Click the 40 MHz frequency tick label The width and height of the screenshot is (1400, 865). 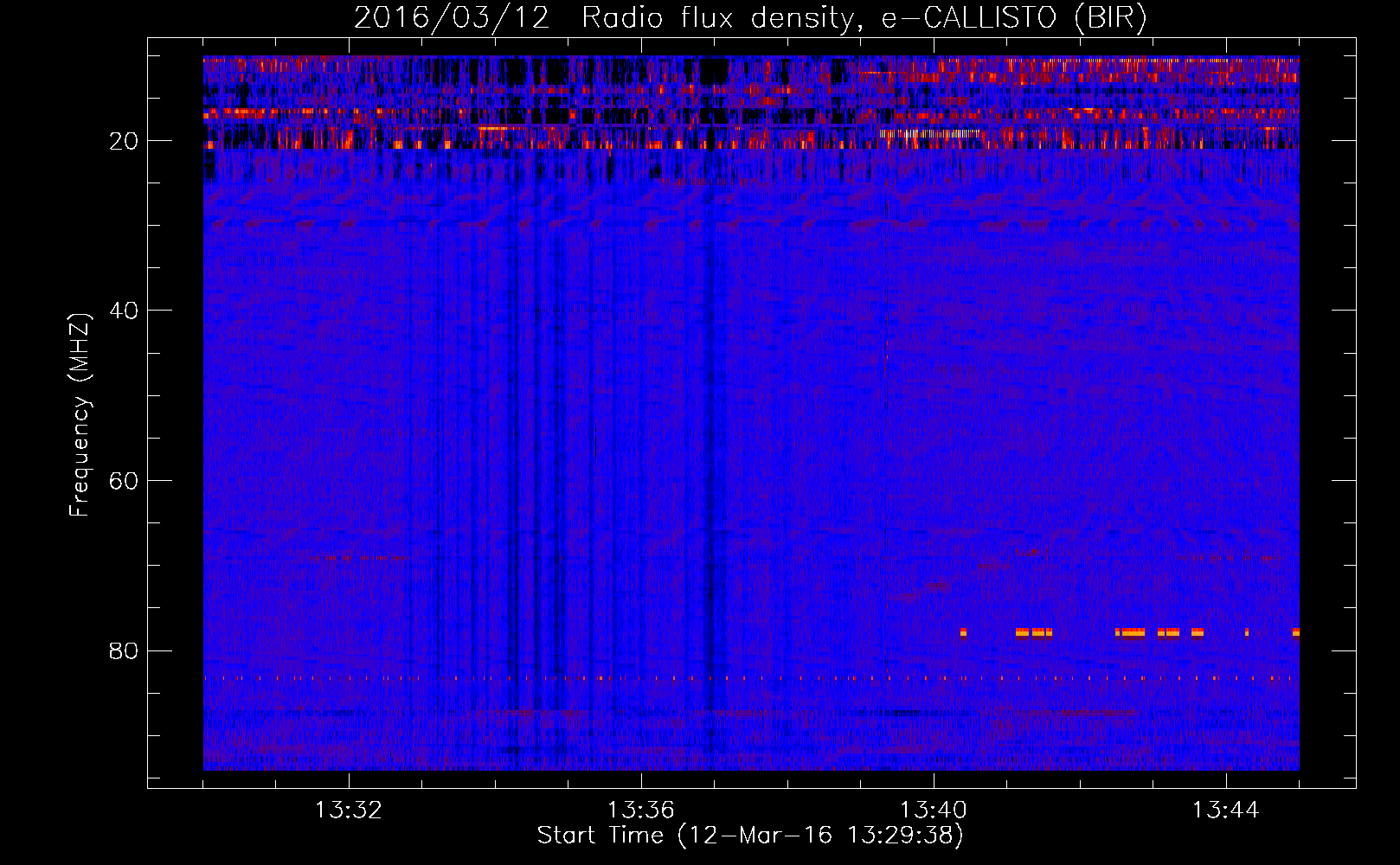(x=124, y=311)
